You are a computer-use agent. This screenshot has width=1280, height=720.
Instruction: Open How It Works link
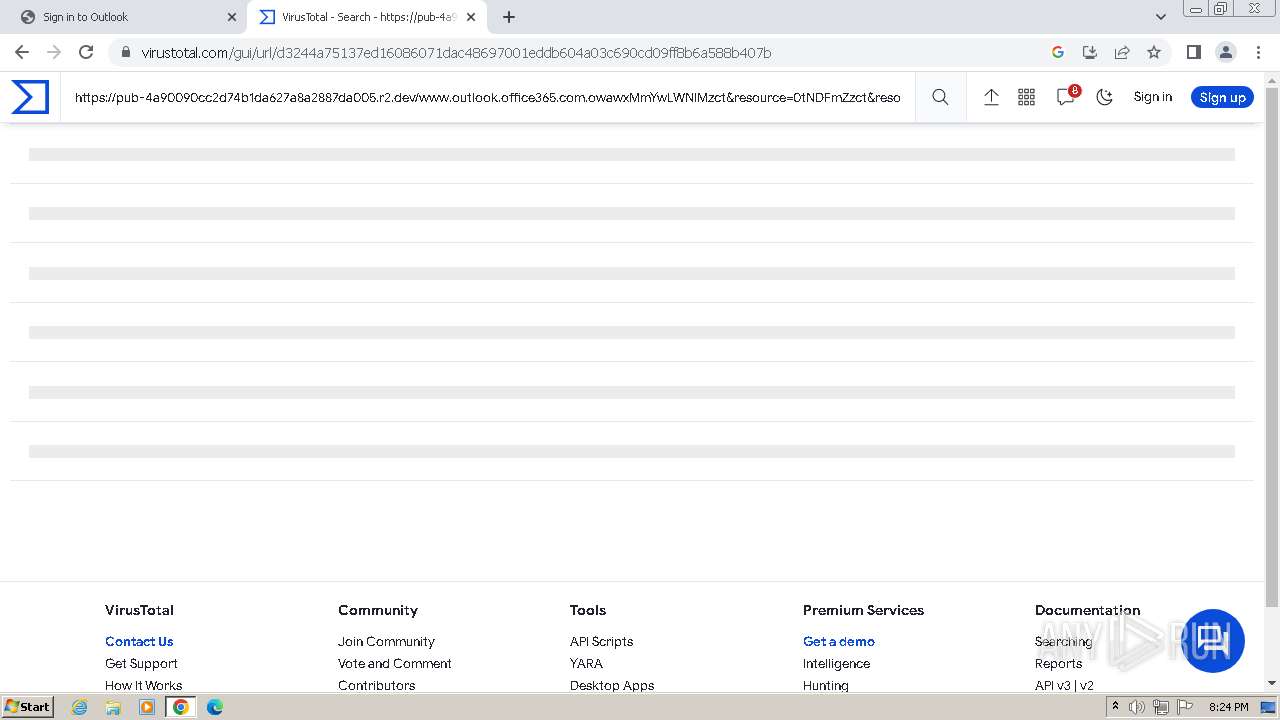pyautogui.click(x=144, y=685)
